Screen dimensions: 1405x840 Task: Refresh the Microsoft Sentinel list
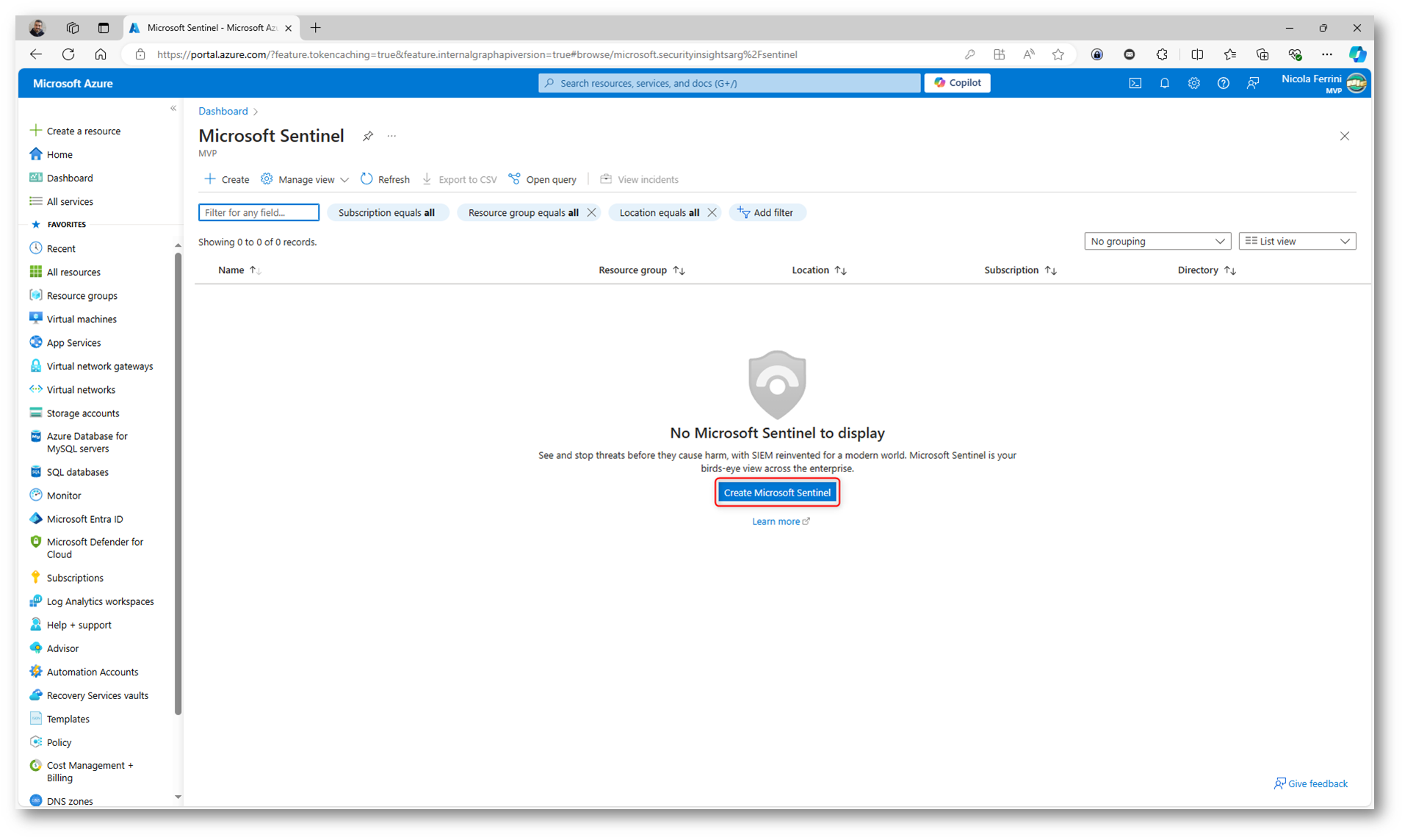click(x=385, y=179)
